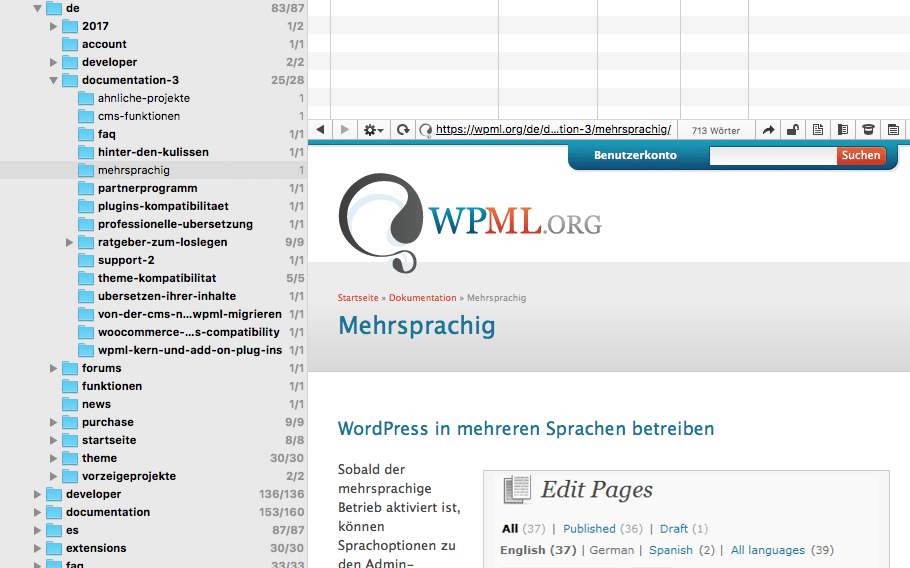Expand the ratgeber-zum-loslegen folder
This screenshot has width=910, height=568.
click(70, 242)
